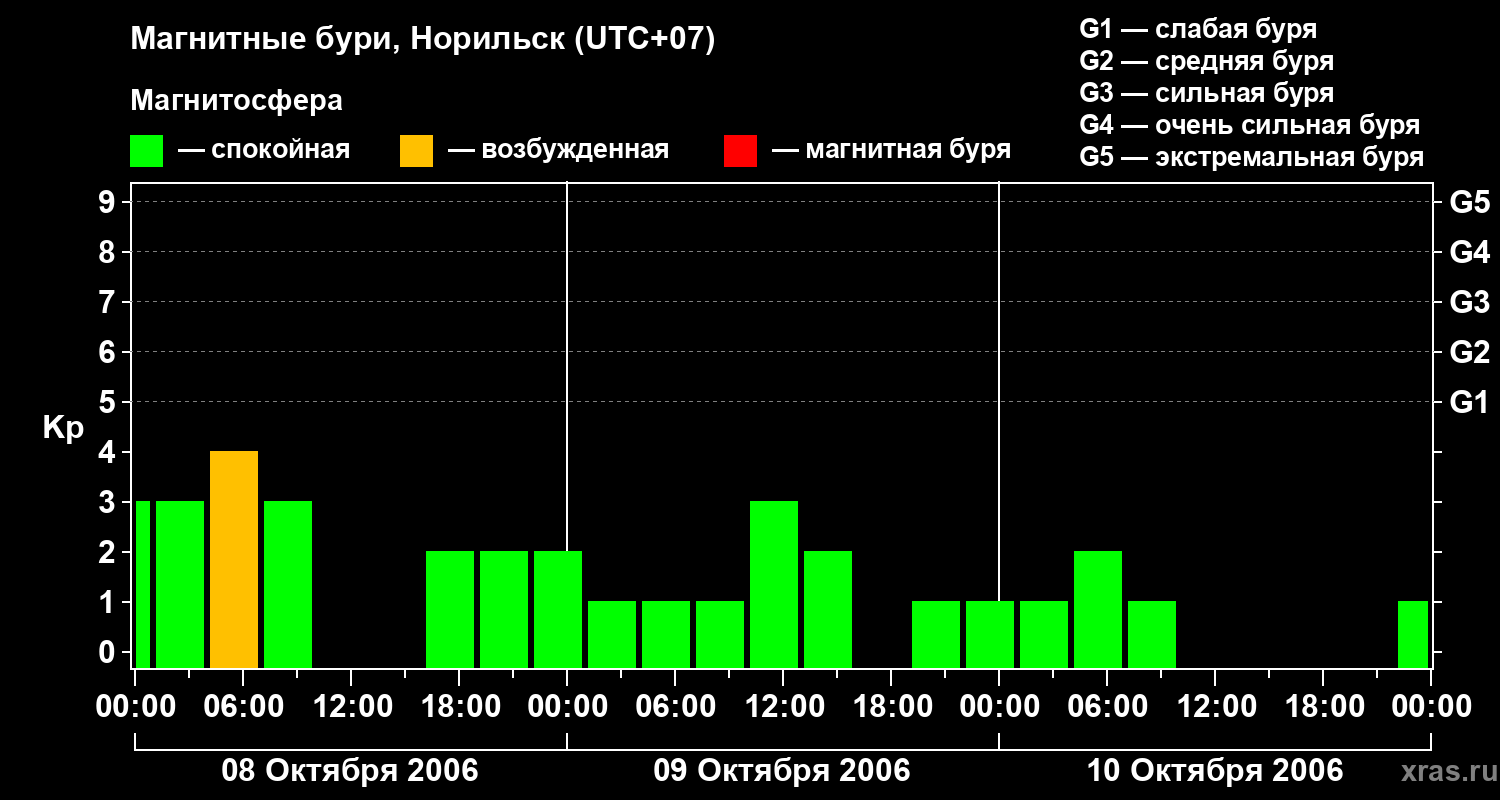1500x800 pixels.
Task: Click the G3 axis label
Action: coord(1469,302)
